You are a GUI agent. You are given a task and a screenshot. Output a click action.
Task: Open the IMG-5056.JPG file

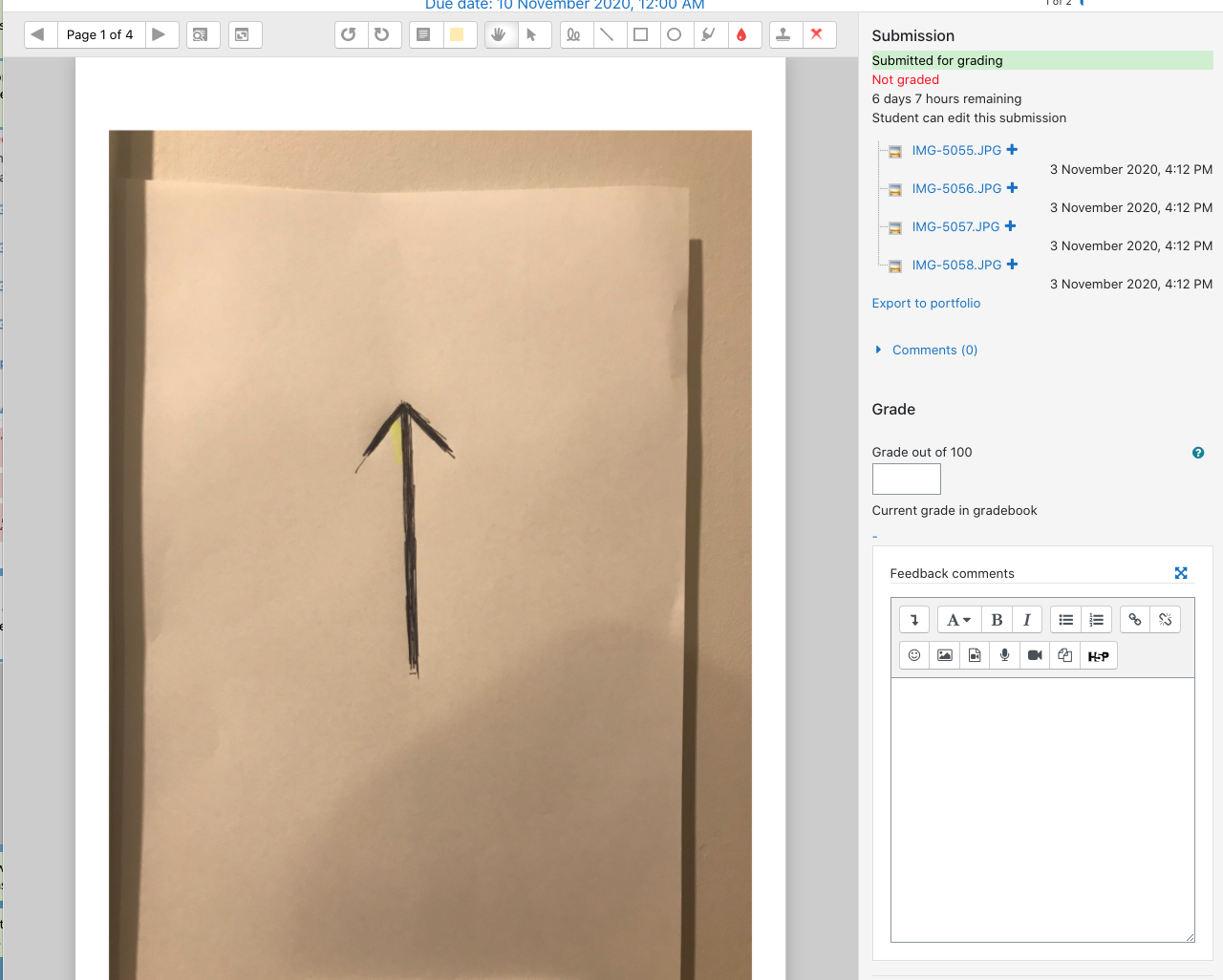click(x=956, y=188)
